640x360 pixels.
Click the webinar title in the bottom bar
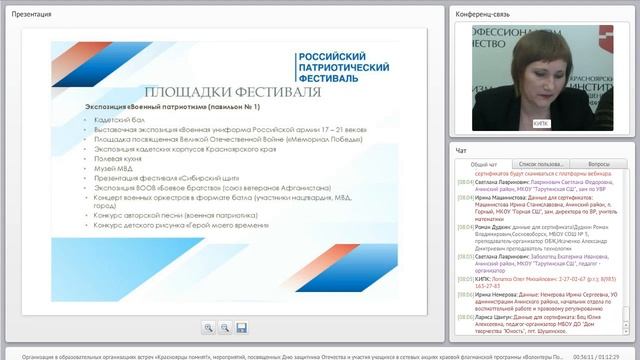(292, 357)
